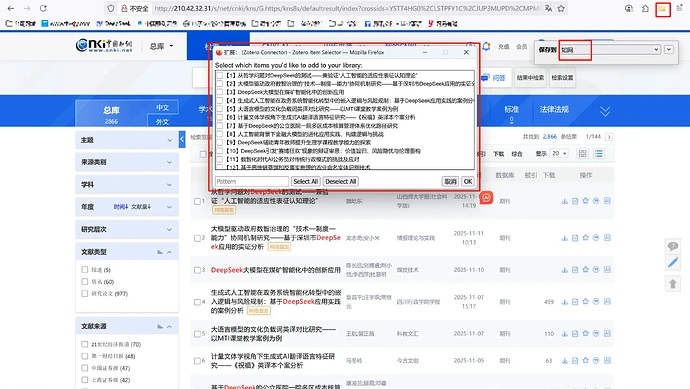
Task: Open the page translate icon in address bar
Action: [548, 8]
